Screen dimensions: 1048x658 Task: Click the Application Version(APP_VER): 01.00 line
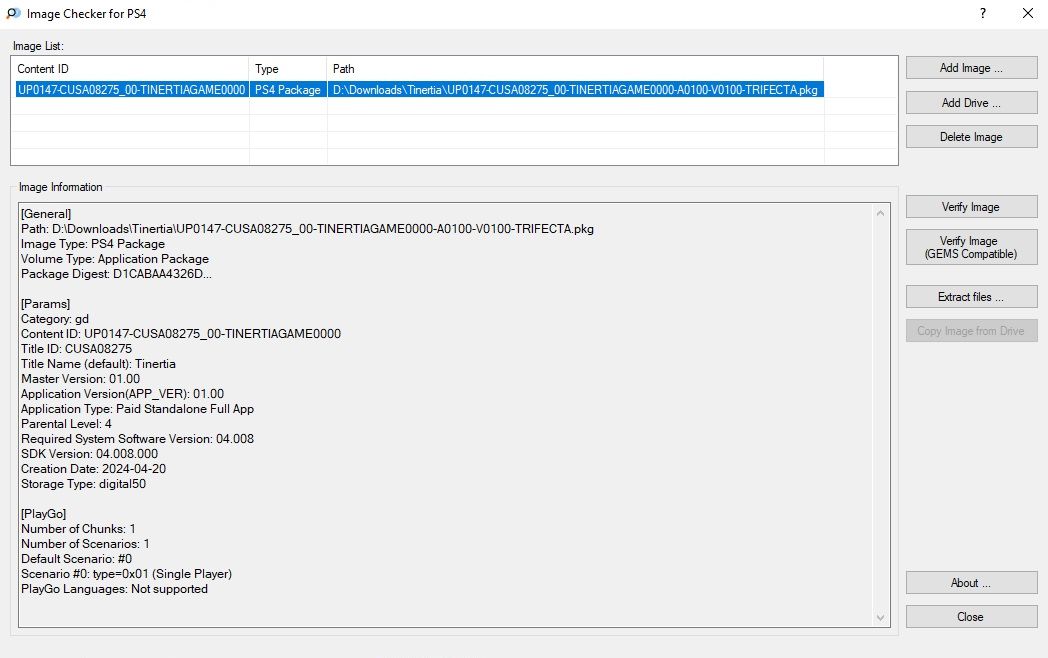tap(122, 394)
